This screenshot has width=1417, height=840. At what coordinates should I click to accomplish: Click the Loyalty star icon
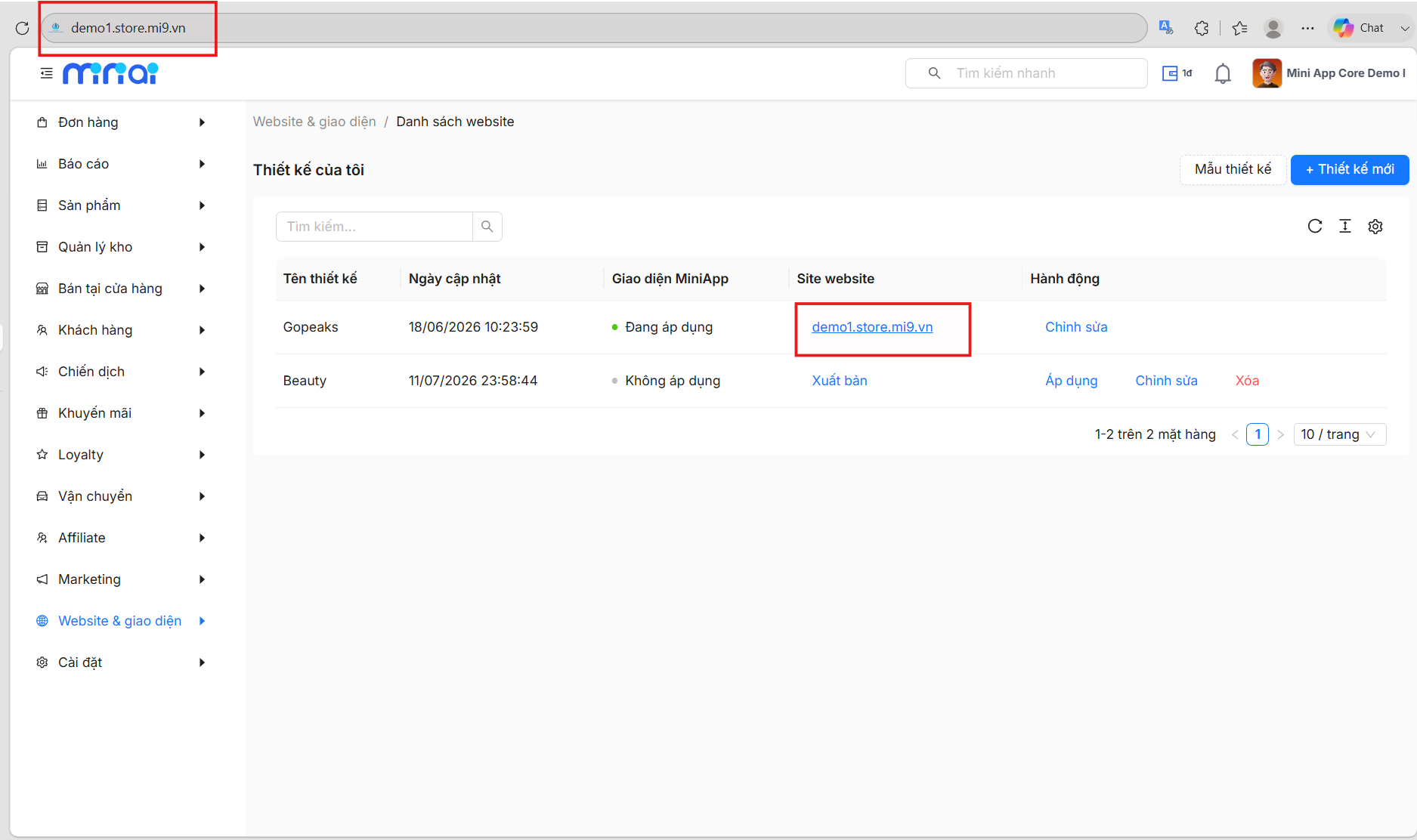(42, 455)
